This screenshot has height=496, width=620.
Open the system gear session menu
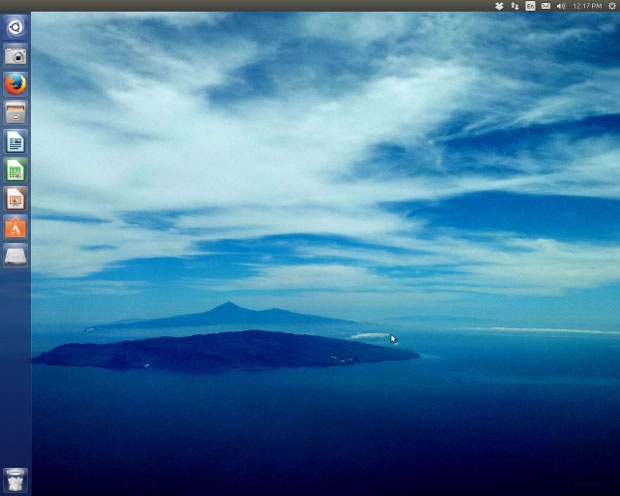612,6
